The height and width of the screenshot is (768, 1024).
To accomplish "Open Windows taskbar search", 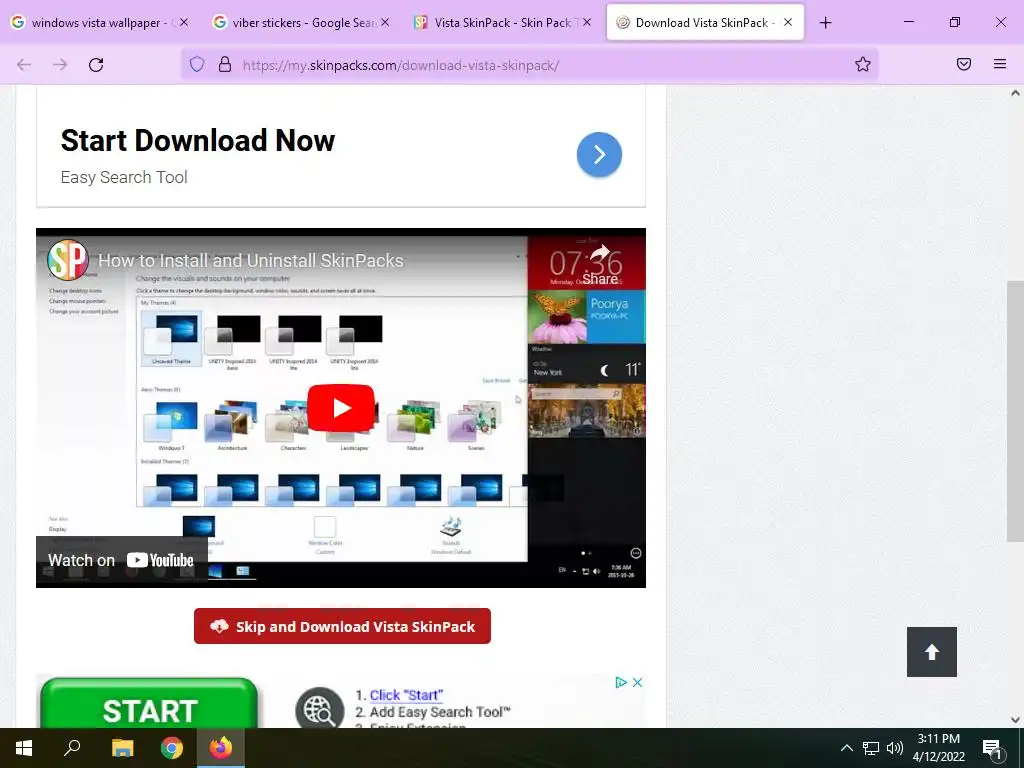I will coord(72,748).
